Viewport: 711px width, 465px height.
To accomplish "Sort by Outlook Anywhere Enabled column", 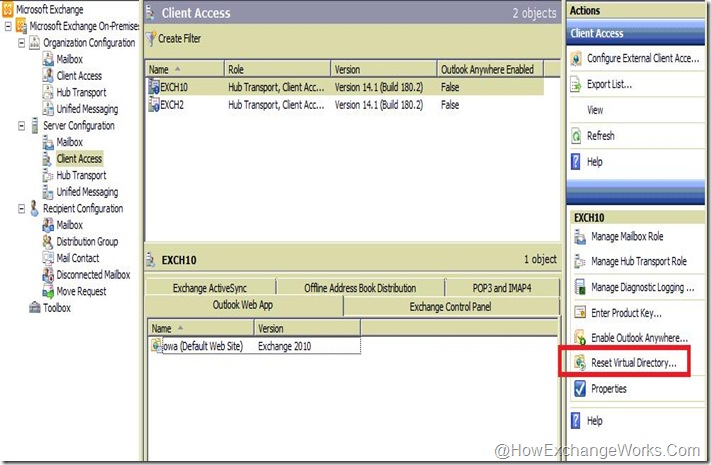I will (490, 69).
